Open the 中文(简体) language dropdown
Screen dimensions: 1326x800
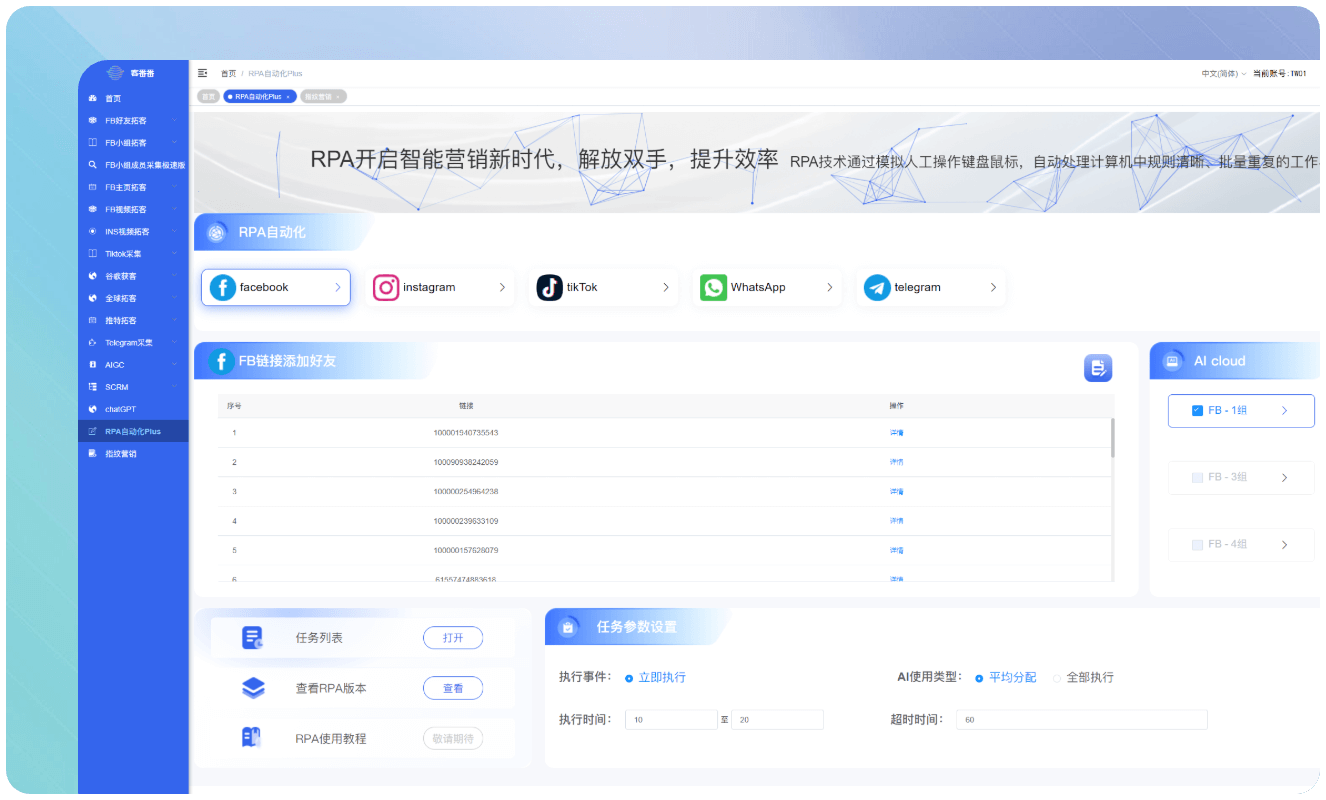1223,74
